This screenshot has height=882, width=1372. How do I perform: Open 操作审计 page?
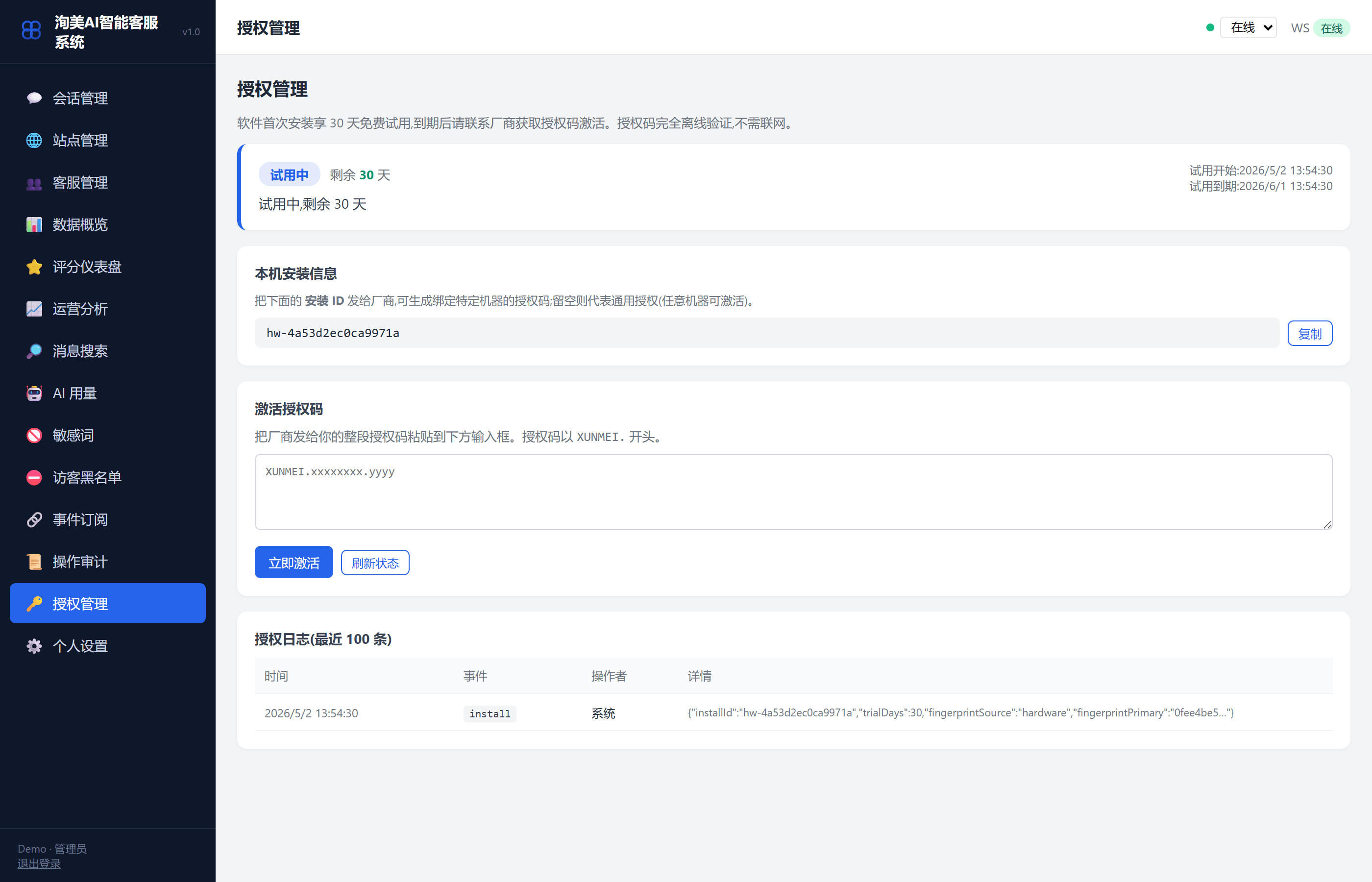(108, 562)
